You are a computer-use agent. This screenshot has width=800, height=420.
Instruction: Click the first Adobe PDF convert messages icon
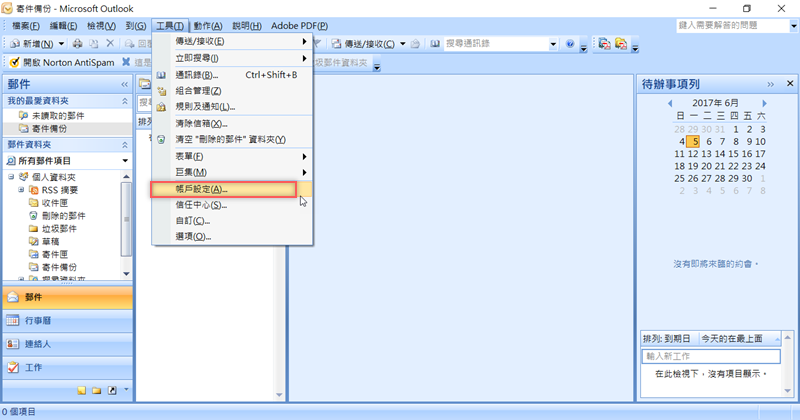tap(604, 44)
